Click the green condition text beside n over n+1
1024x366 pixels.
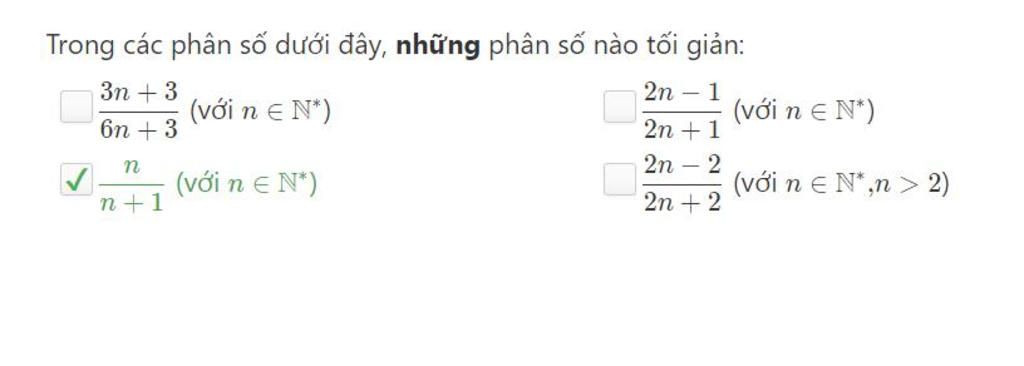pos(246,184)
